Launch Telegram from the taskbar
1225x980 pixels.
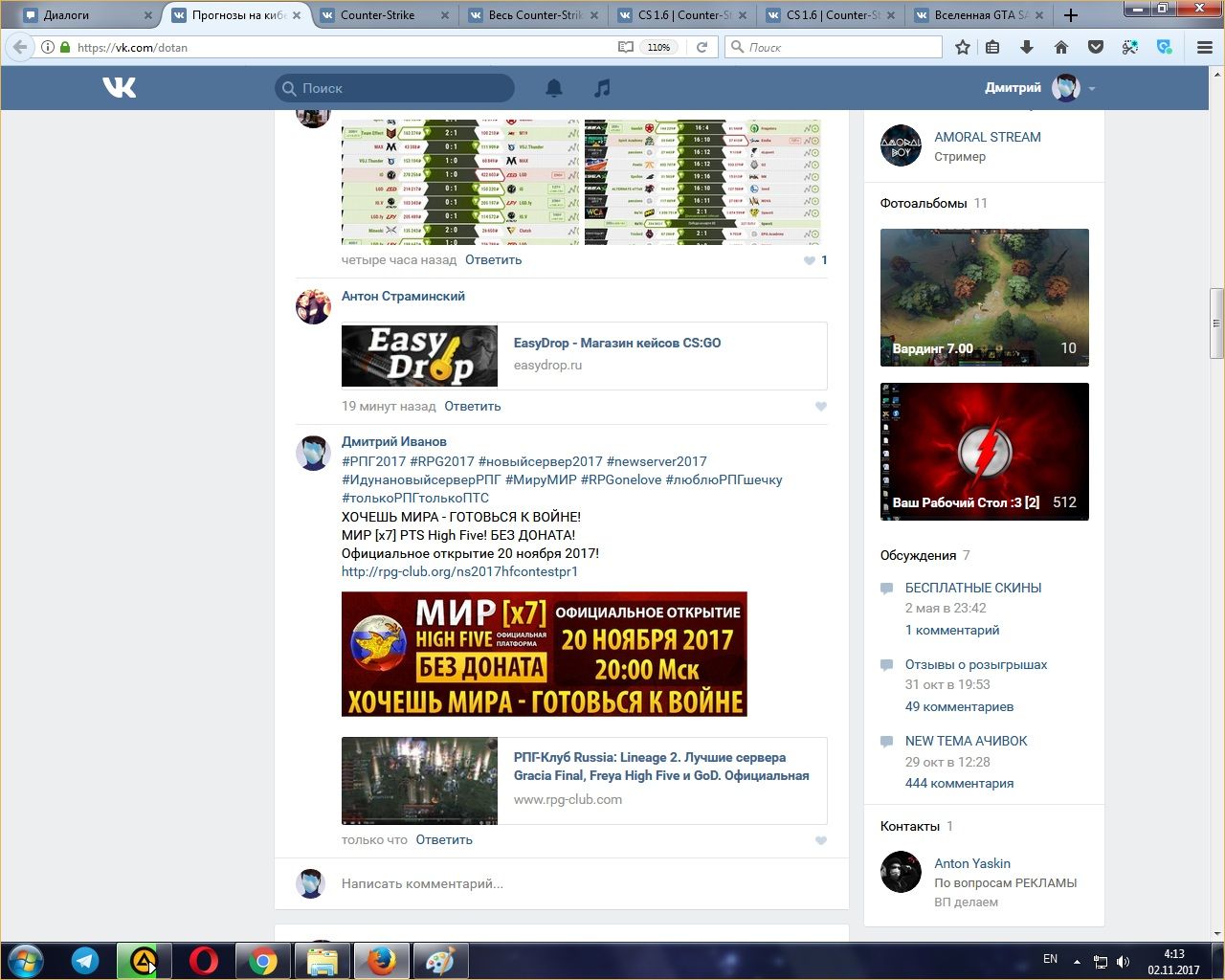point(85,960)
